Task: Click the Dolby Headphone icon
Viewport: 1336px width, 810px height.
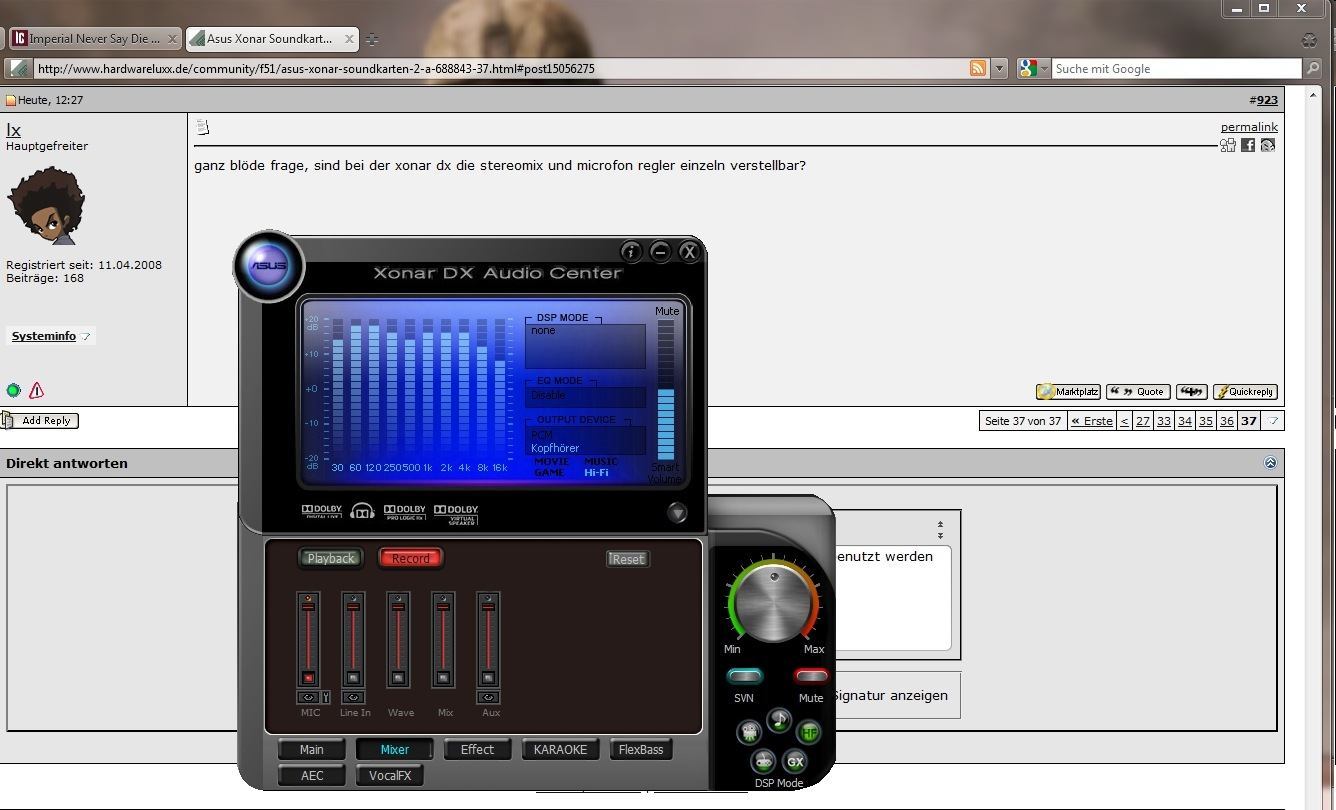Action: (363, 512)
